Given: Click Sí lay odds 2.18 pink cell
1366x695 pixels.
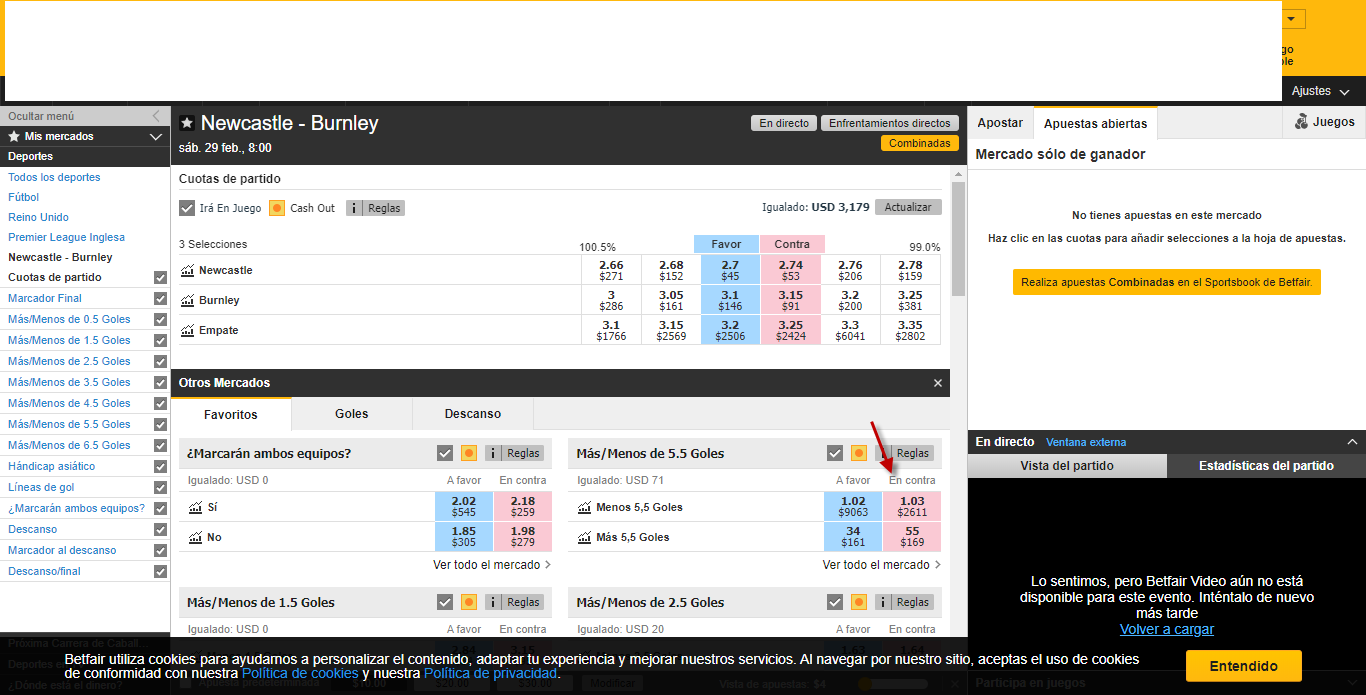Looking at the screenshot, I should tap(523, 507).
